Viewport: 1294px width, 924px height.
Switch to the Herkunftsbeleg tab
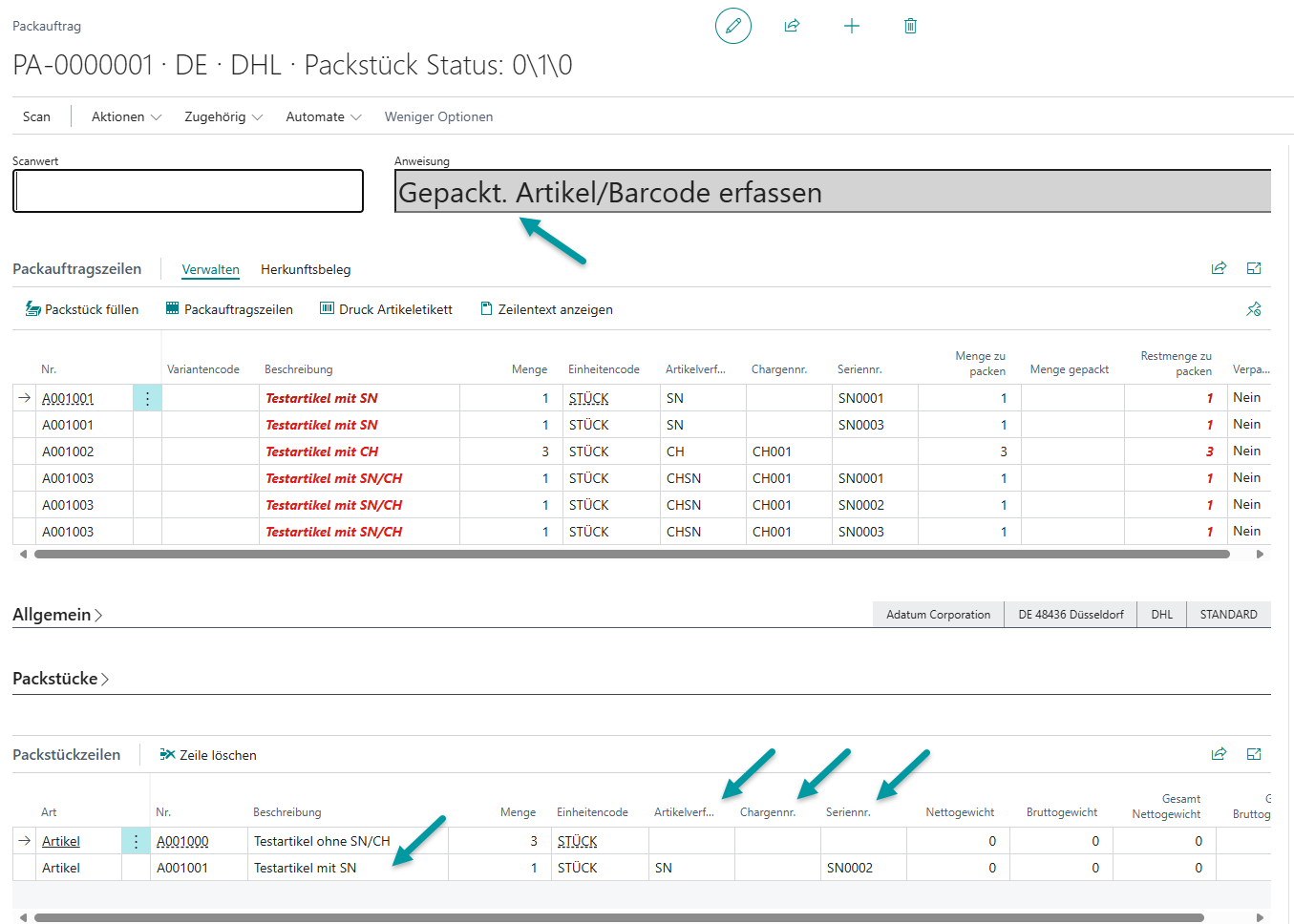(x=306, y=269)
